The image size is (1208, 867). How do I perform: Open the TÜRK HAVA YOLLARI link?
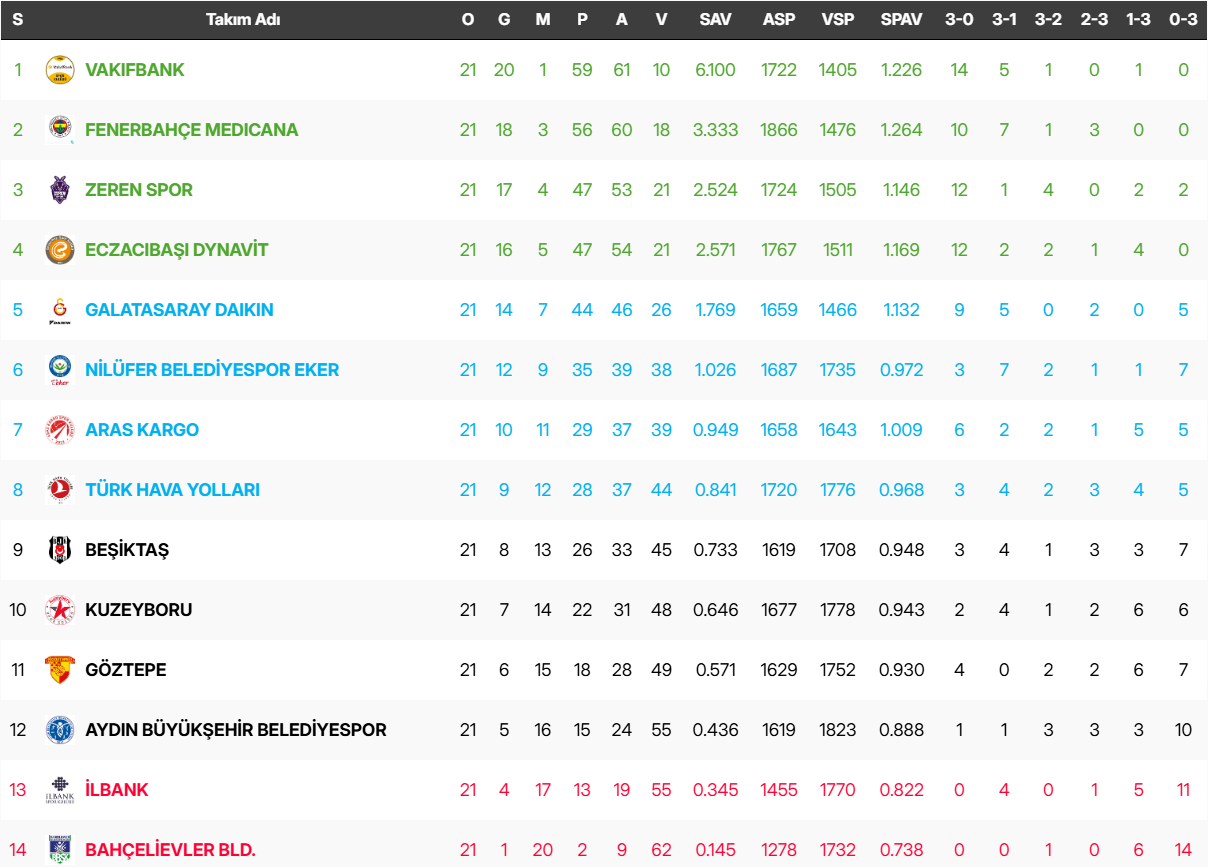pyautogui.click(x=173, y=490)
